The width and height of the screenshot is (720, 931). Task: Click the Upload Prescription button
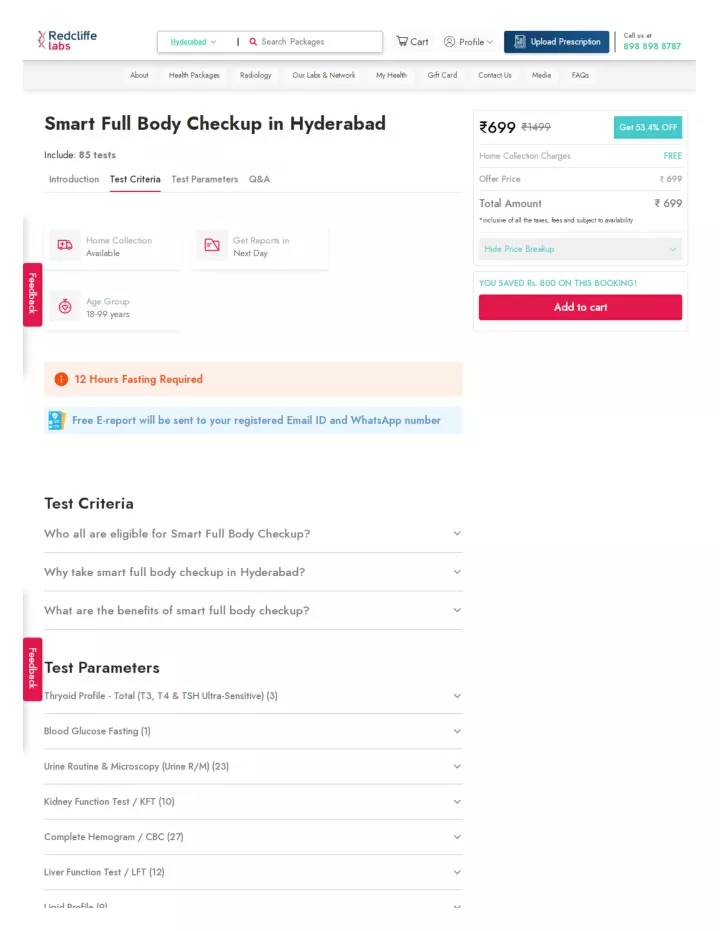tap(556, 42)
